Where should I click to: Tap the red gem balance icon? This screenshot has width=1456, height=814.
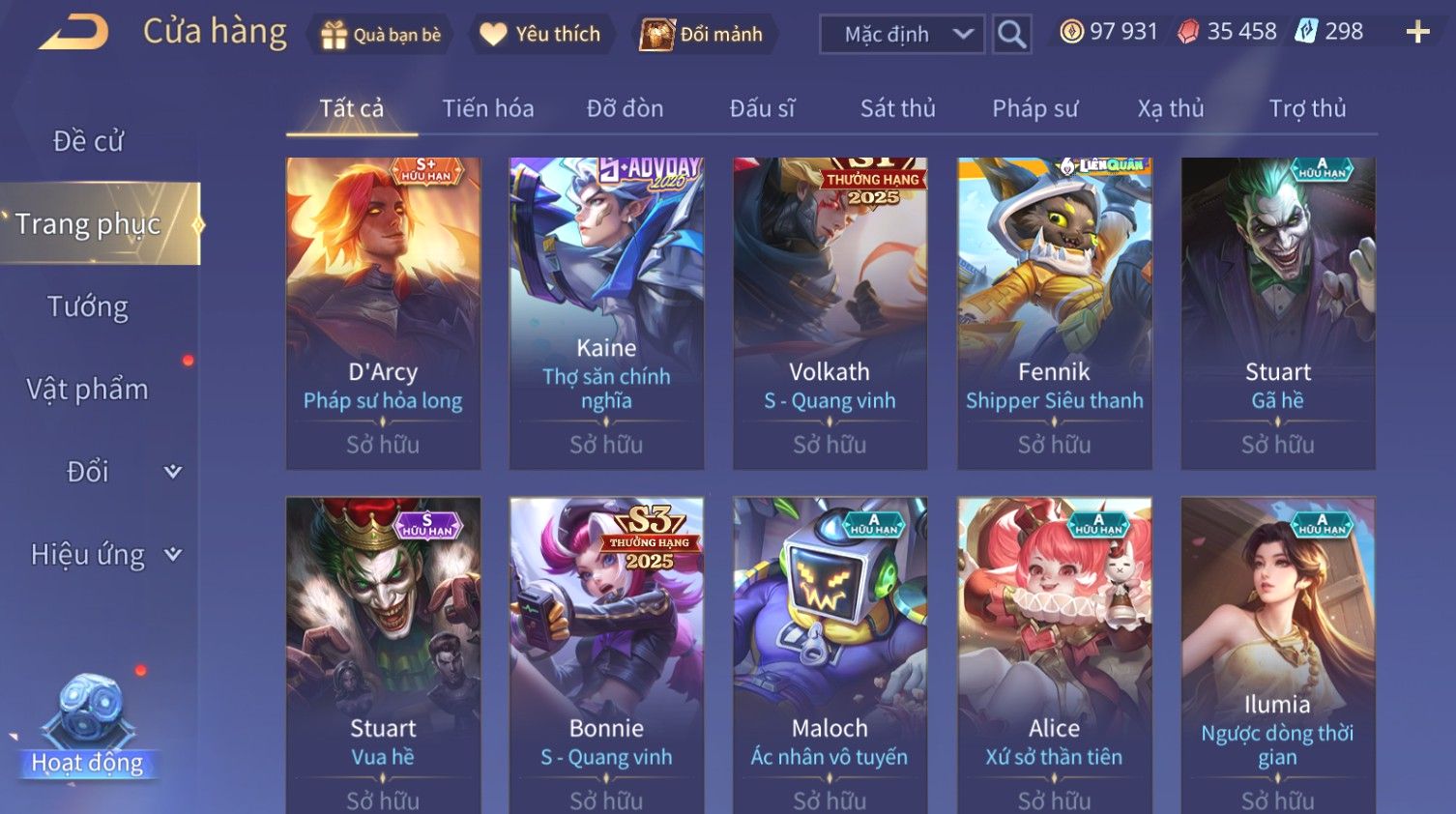(x=1188, y=32)
